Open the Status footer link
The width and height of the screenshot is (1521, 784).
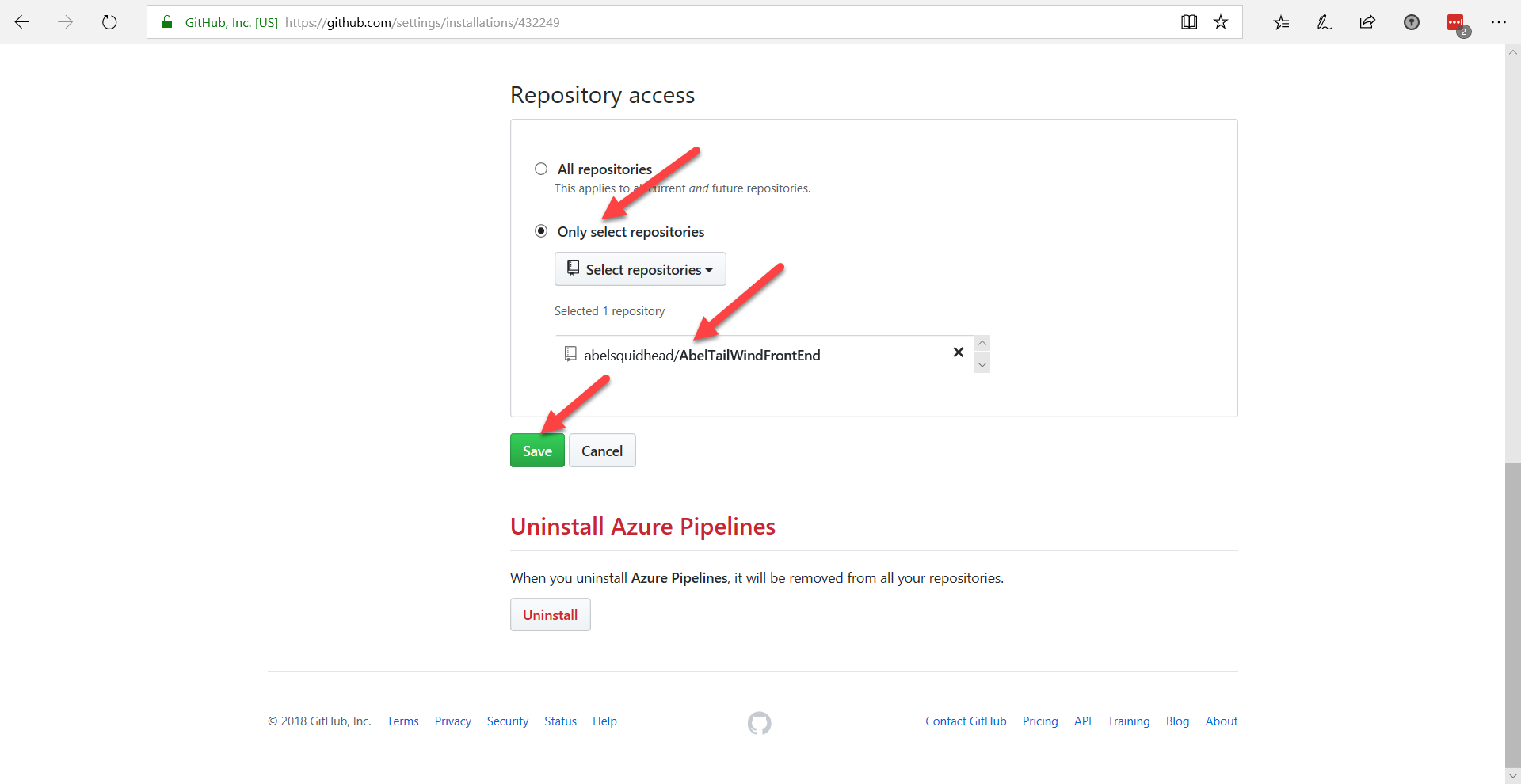(560, 721)
